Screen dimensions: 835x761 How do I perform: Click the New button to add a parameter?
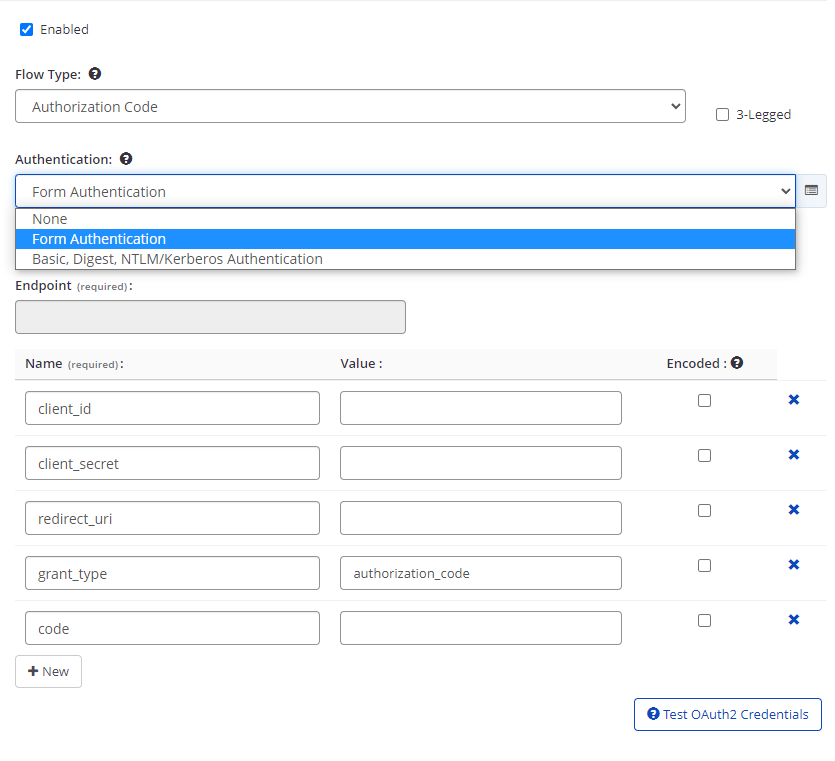pos(48,671)
